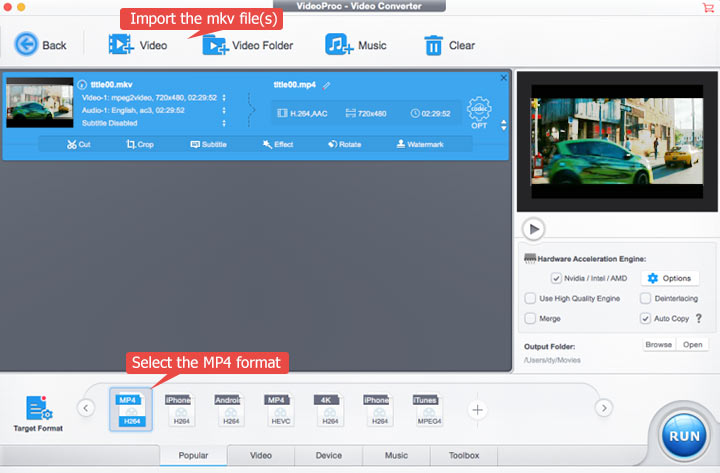
Task: Show Auto Copy help question mark
Action: pyautogui.click(x=699, y=318)
